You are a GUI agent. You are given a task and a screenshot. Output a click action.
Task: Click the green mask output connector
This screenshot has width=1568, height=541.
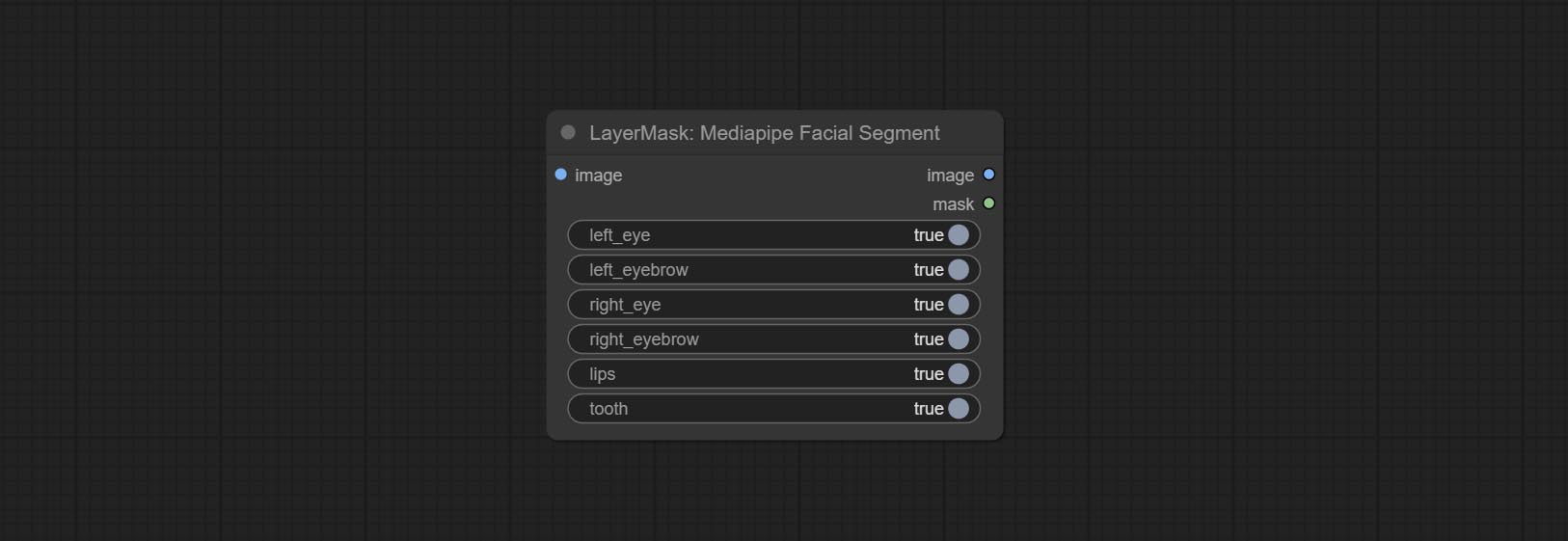[988, 203]
